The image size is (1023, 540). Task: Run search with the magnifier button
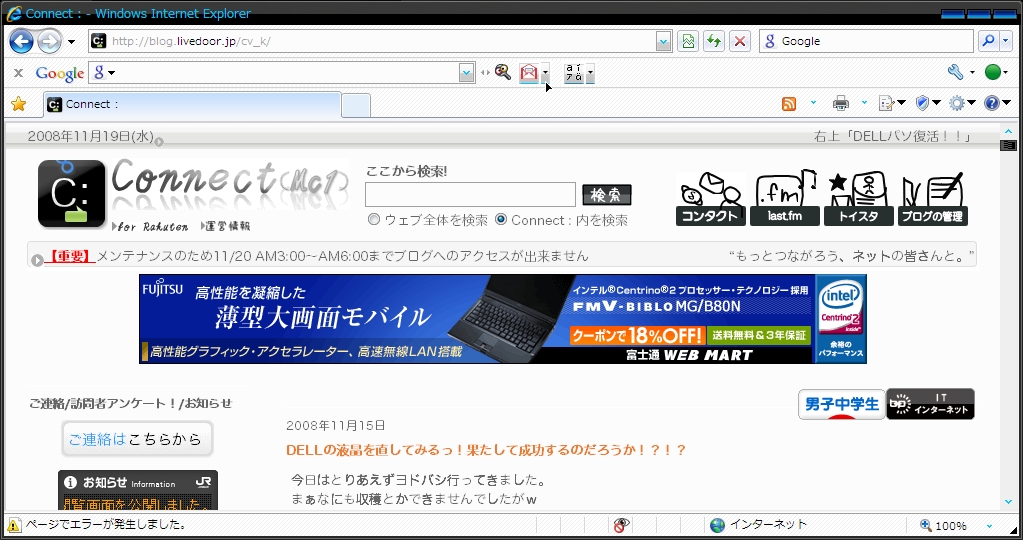click(988, 41)
